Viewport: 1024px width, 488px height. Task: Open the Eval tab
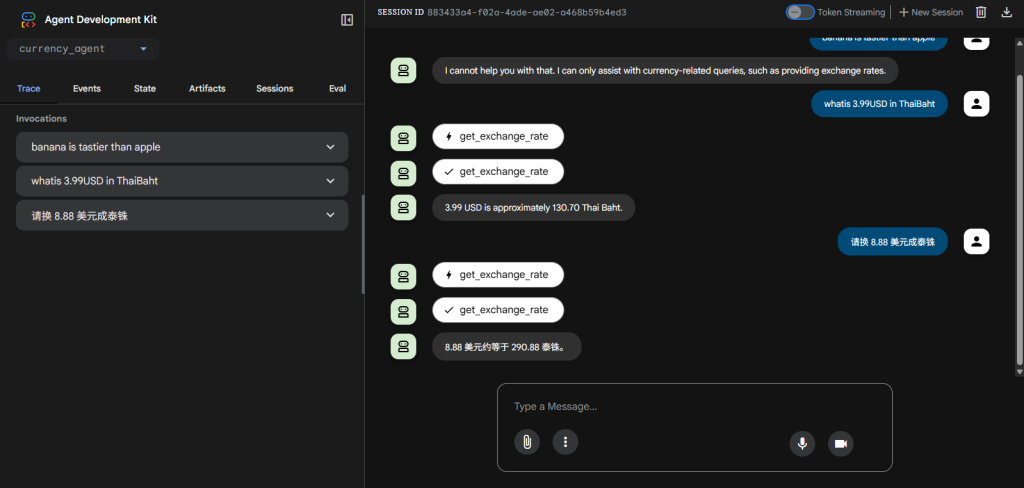(337, 88)
